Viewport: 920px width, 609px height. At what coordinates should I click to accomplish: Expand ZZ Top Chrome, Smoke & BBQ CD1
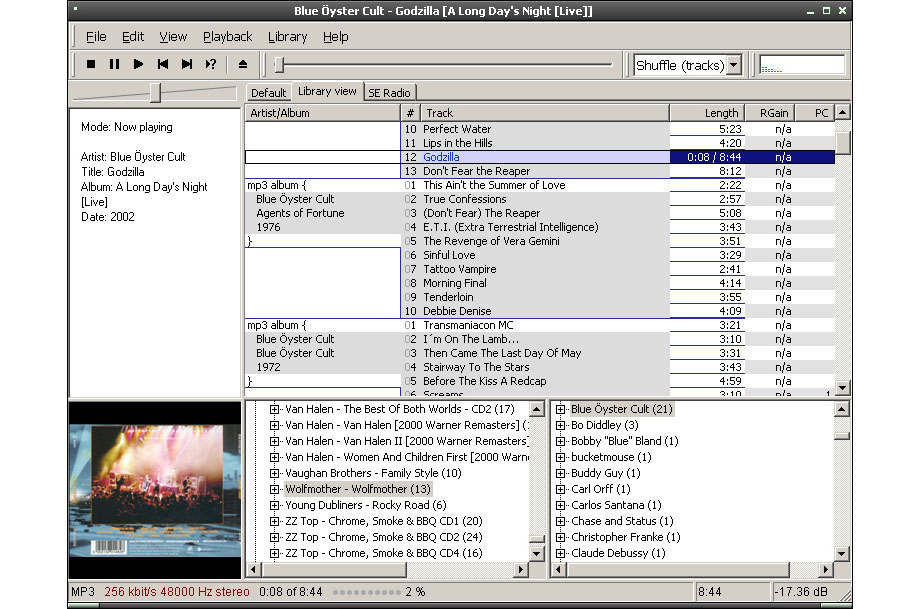[274, 521]
